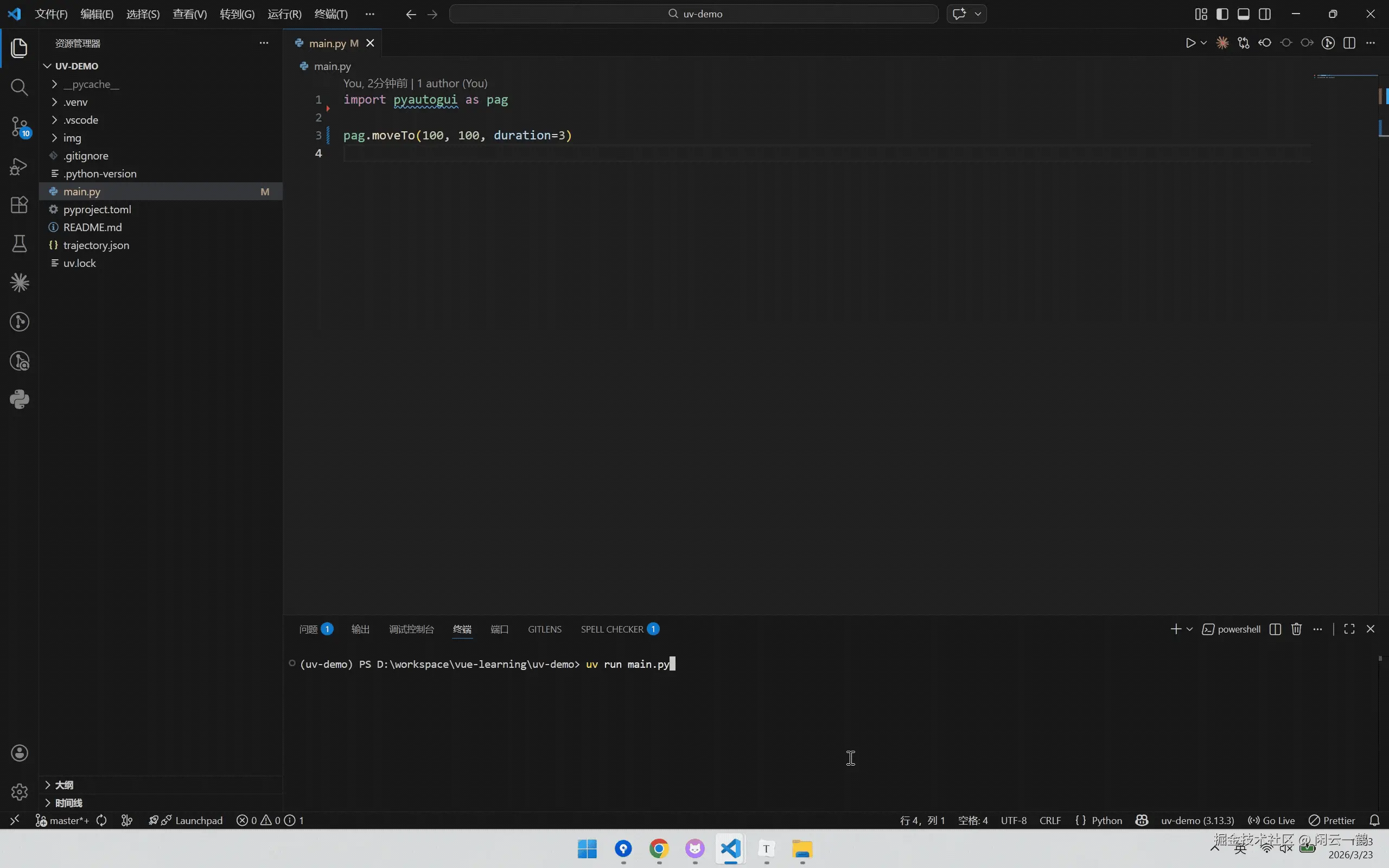The width and height of the screenshot is (1389, 868).
Task: Kill the terminal with trash icon
Action: coord(1296,629)
